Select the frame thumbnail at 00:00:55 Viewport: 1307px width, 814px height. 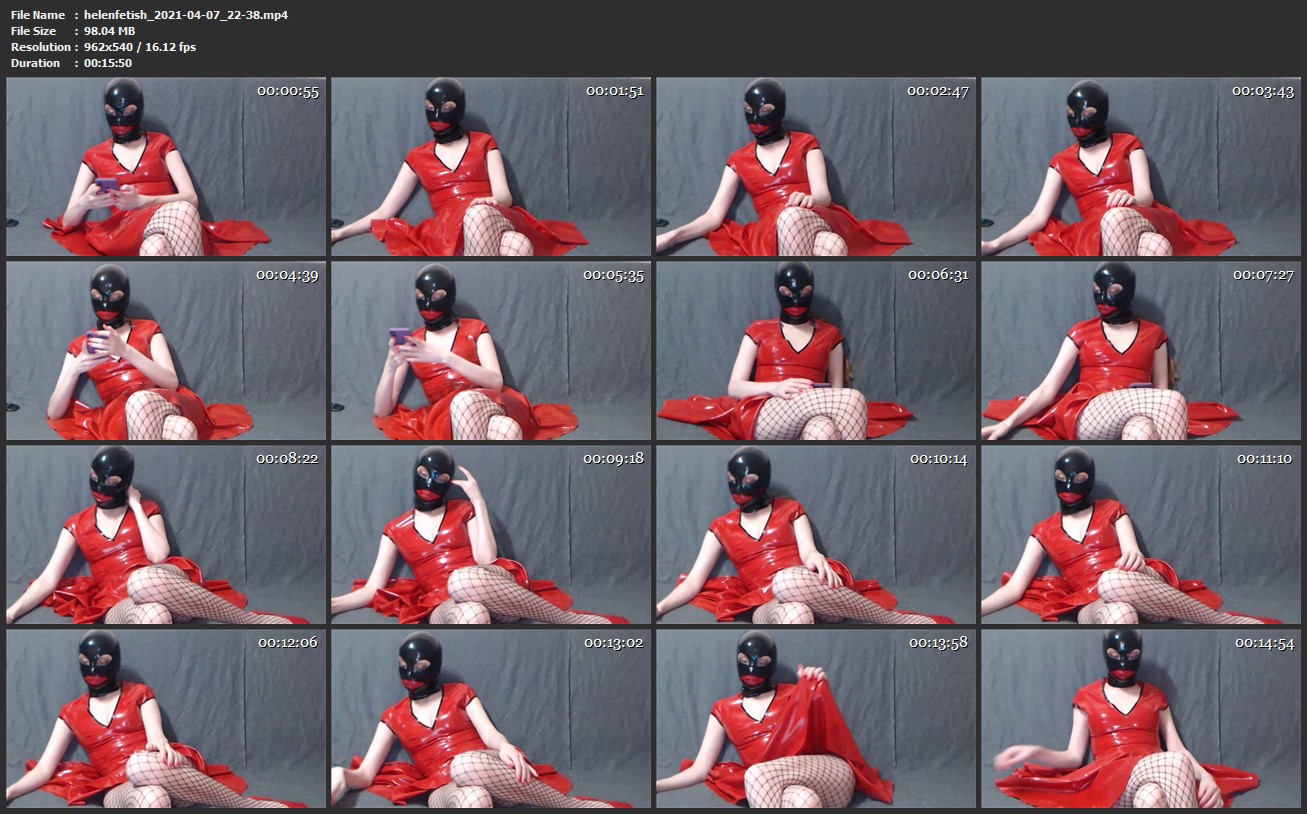pos(166,167)
